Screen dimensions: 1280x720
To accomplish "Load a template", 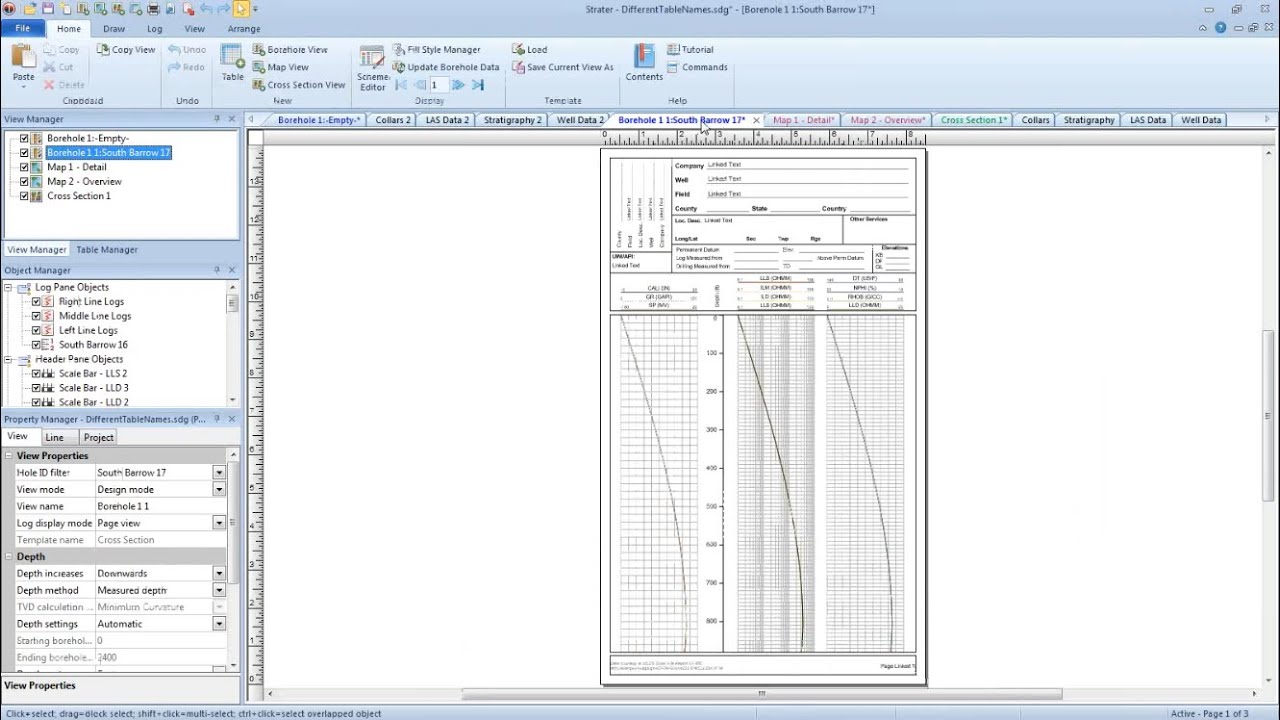I will click(x=530, y=49).
